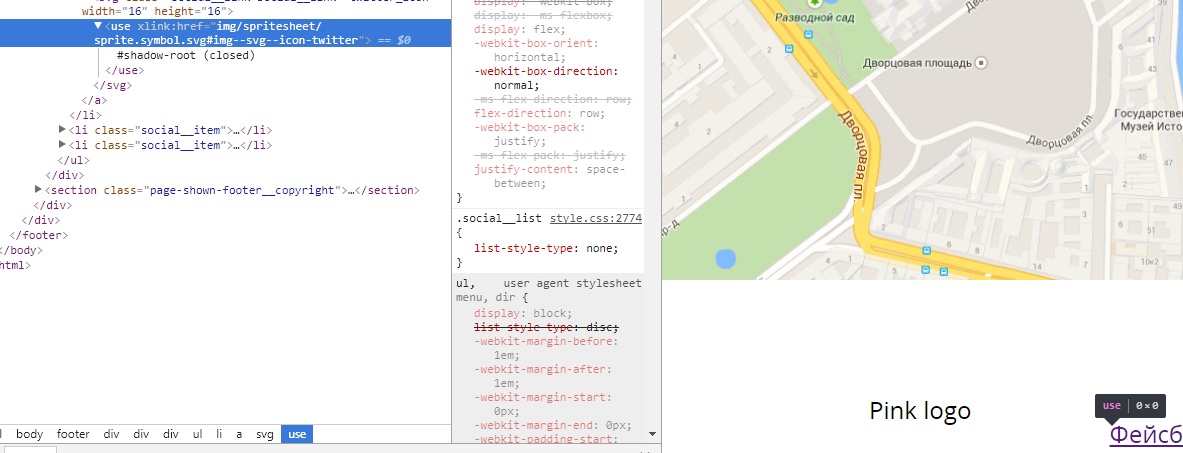Collapse the selected use element node
Screen dimensions: 1183x453
(x=98, y=26)
